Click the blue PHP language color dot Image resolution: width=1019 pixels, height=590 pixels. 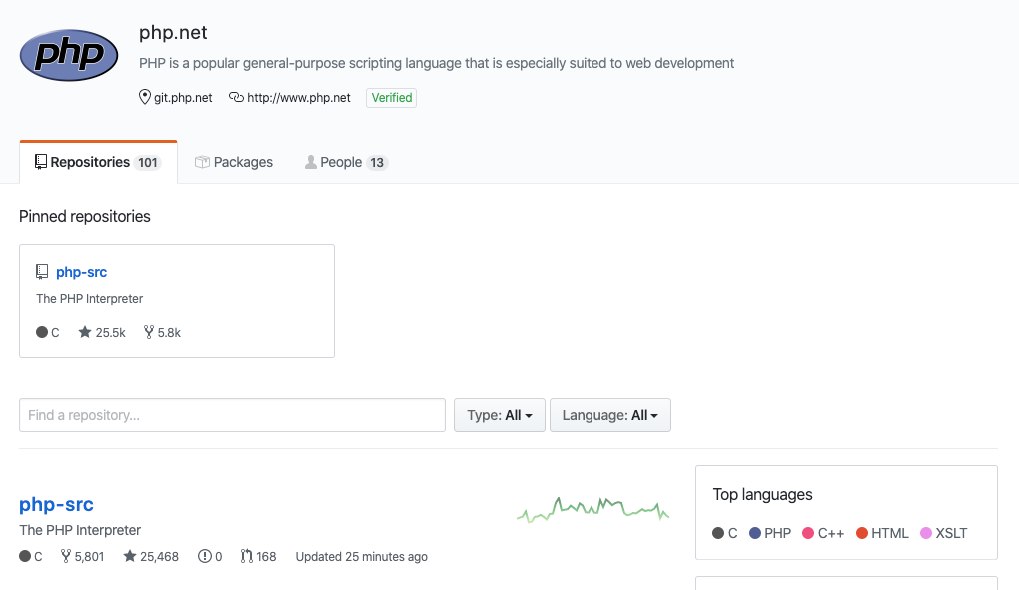[x=755, y=533]
